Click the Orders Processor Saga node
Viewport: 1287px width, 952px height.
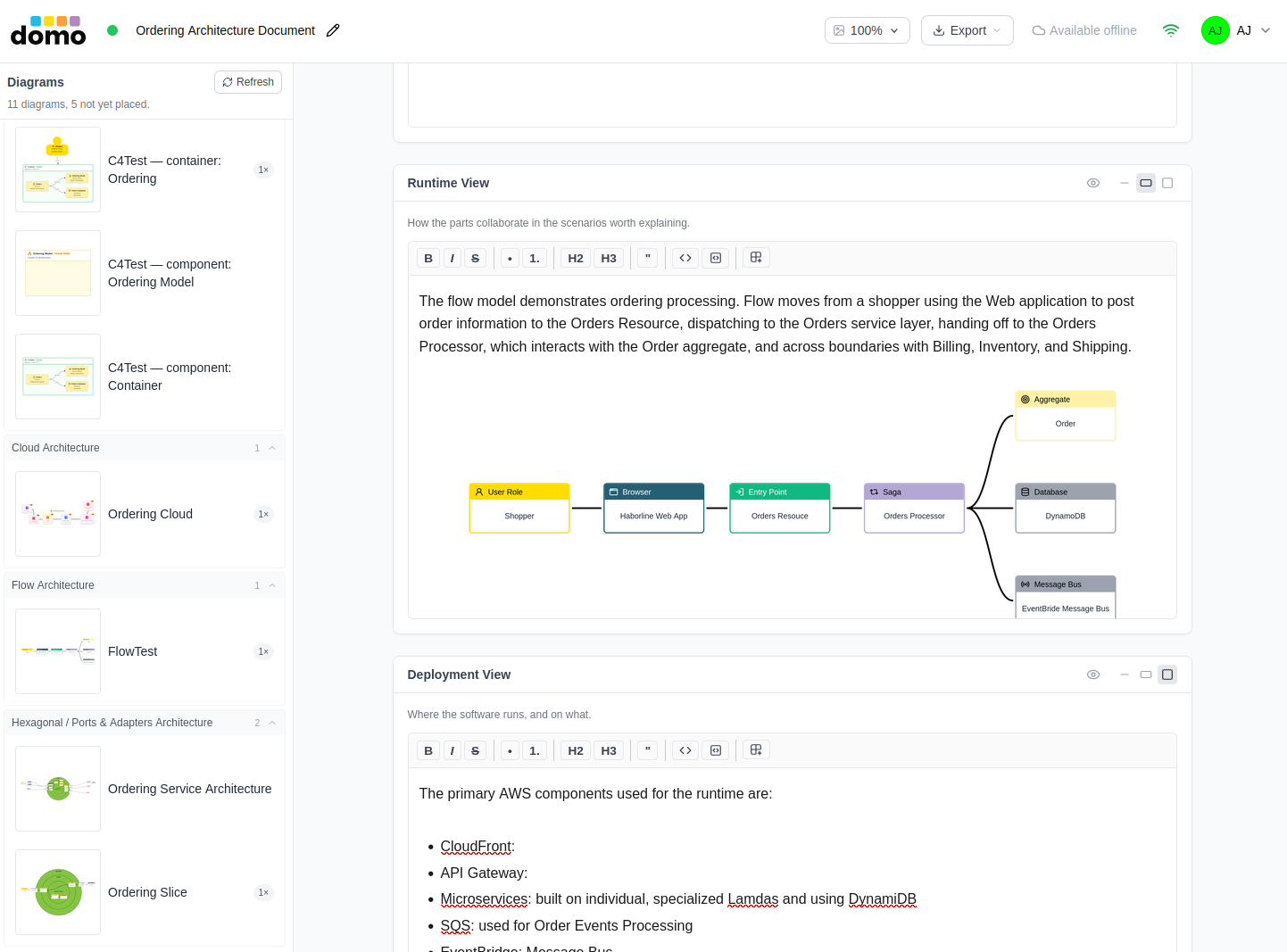coord(915,508)
